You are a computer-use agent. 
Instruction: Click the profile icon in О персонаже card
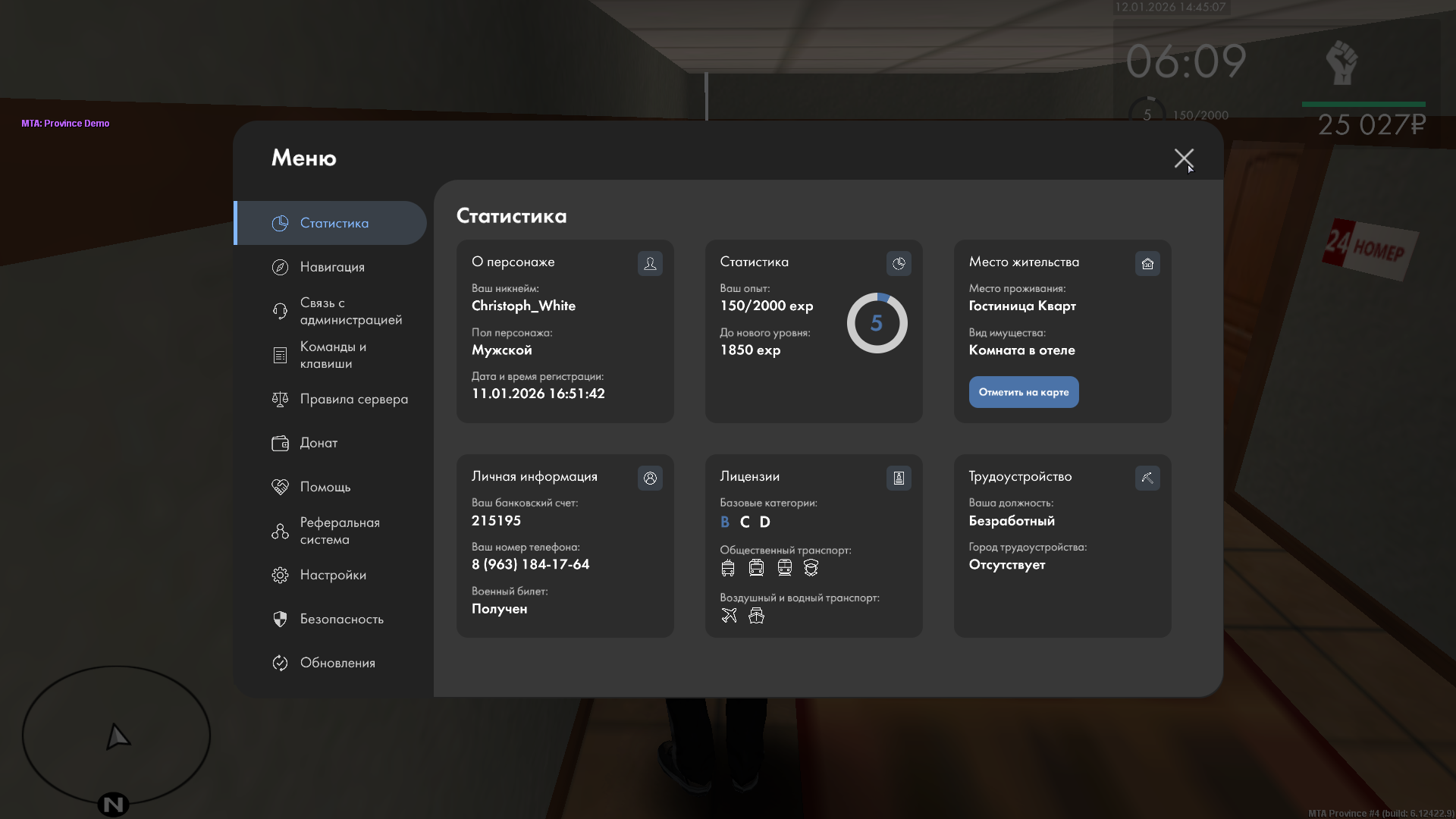650,263
